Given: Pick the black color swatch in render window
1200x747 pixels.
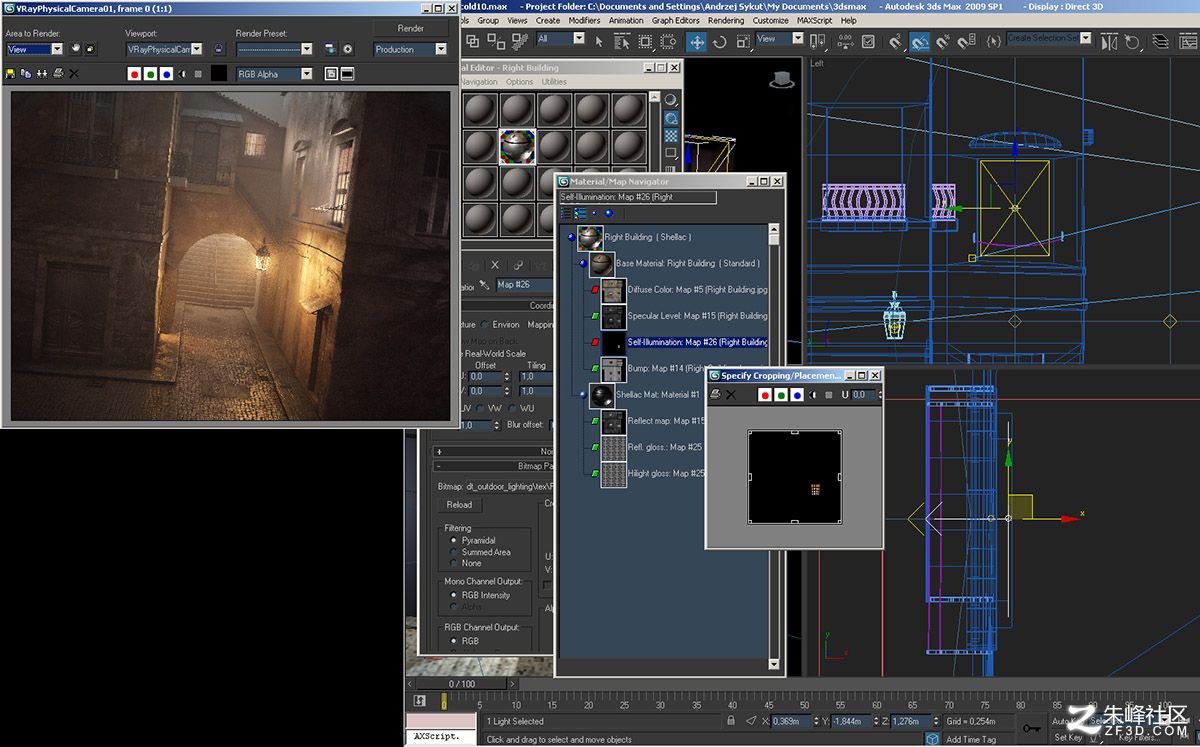Looking at the screenshot, I should click(219, 74).
